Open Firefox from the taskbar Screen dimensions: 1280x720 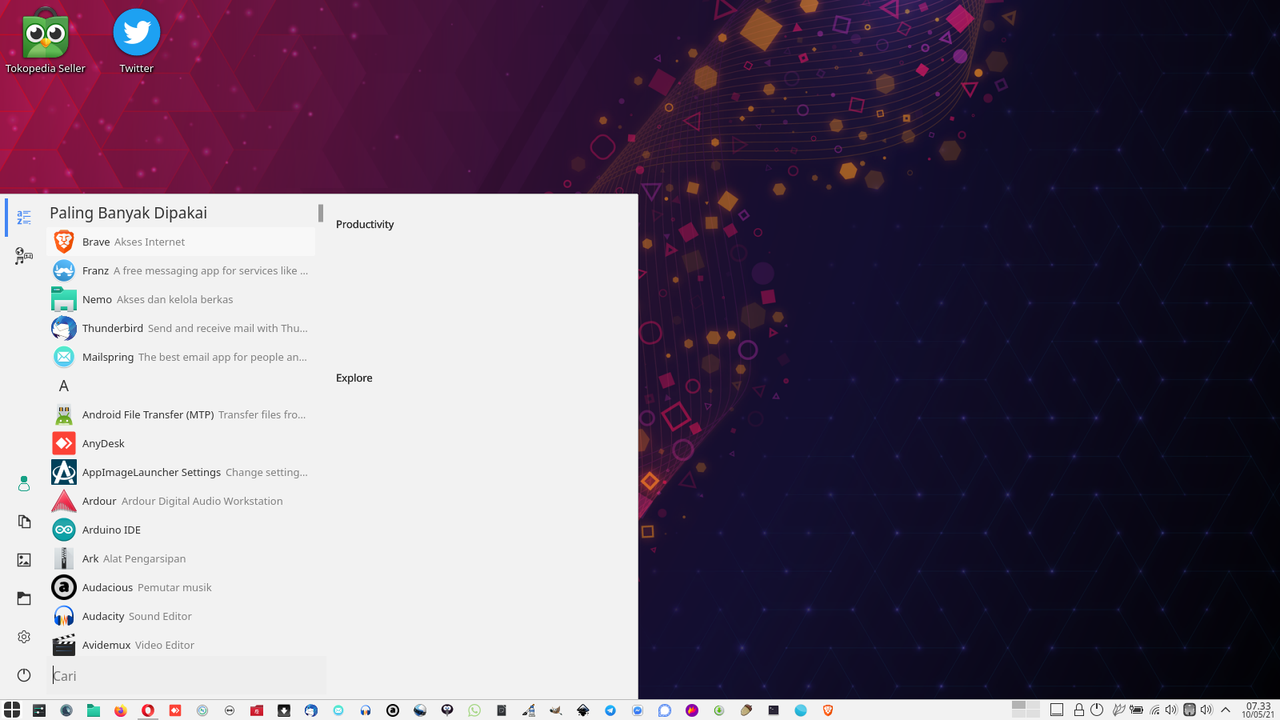121,710
